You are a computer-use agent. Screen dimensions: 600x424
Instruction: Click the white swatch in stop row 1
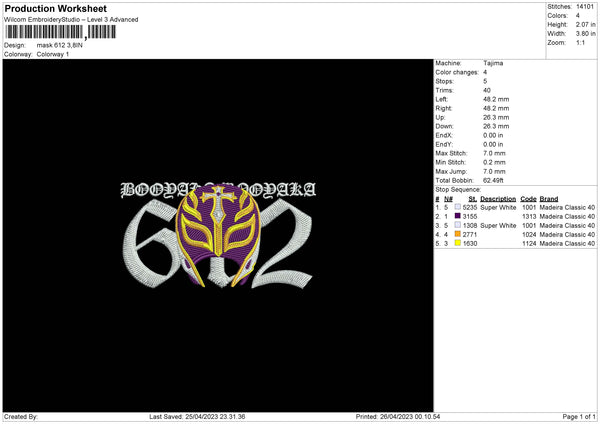point(457,207)
